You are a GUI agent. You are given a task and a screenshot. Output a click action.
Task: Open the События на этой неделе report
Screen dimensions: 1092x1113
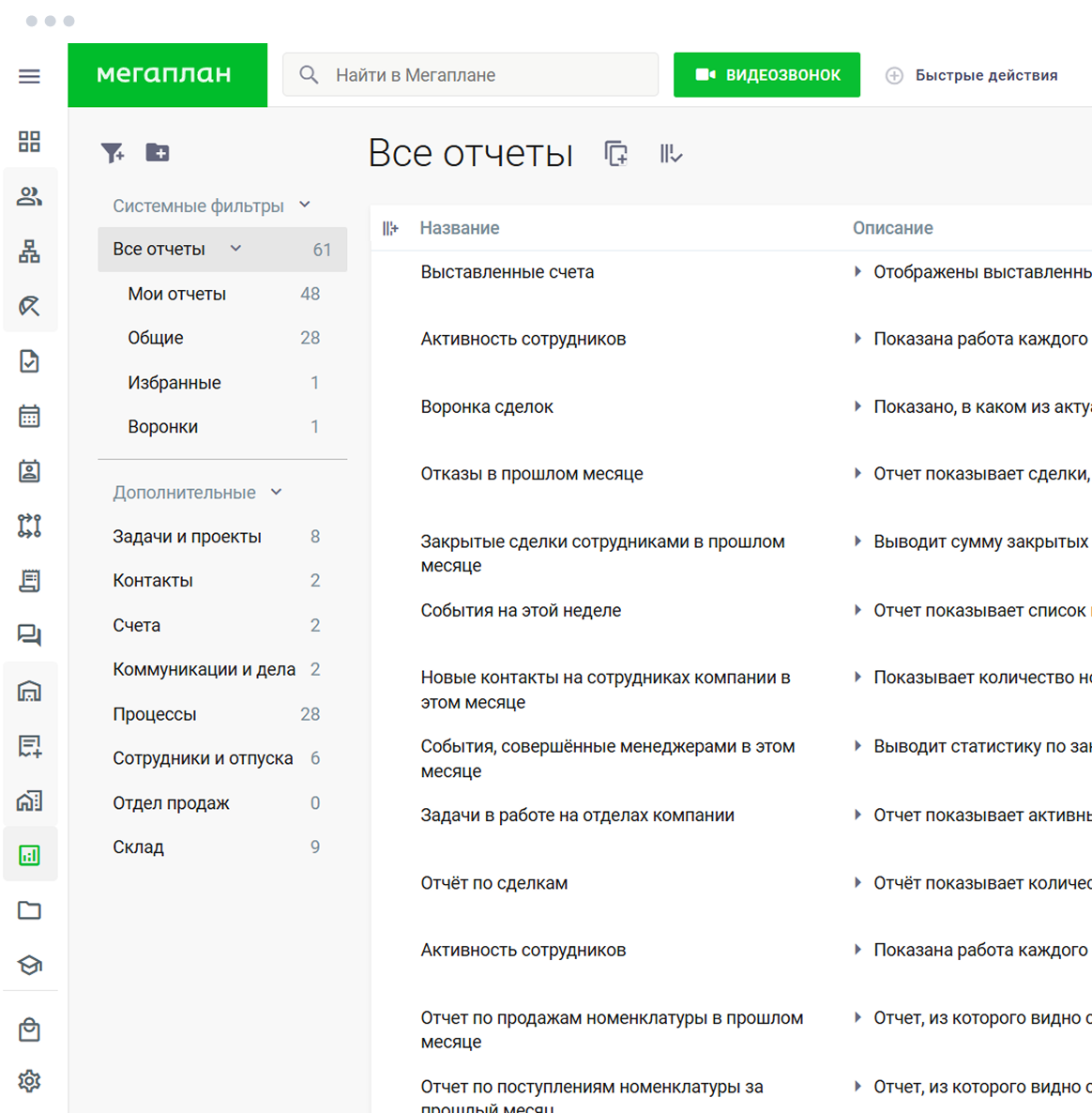click(x=521, y=610)
